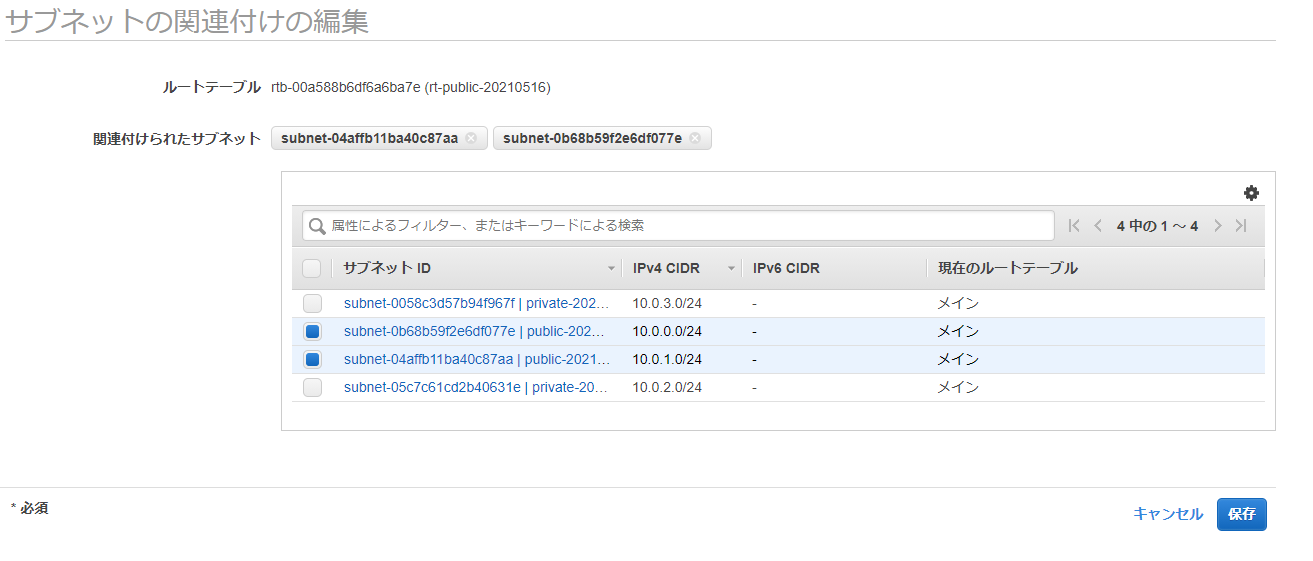Click the route table ID rtb-00a588b6df6a6ba7e text

346,87
